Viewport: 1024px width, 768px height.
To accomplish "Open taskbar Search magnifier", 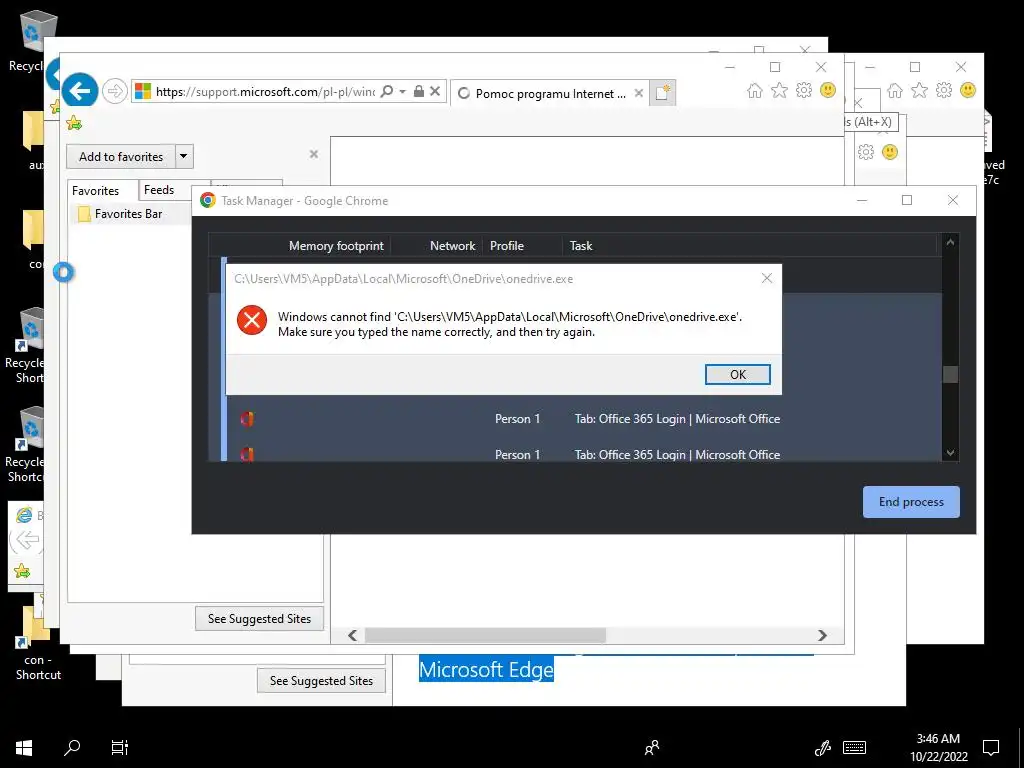I will (72, 747).
